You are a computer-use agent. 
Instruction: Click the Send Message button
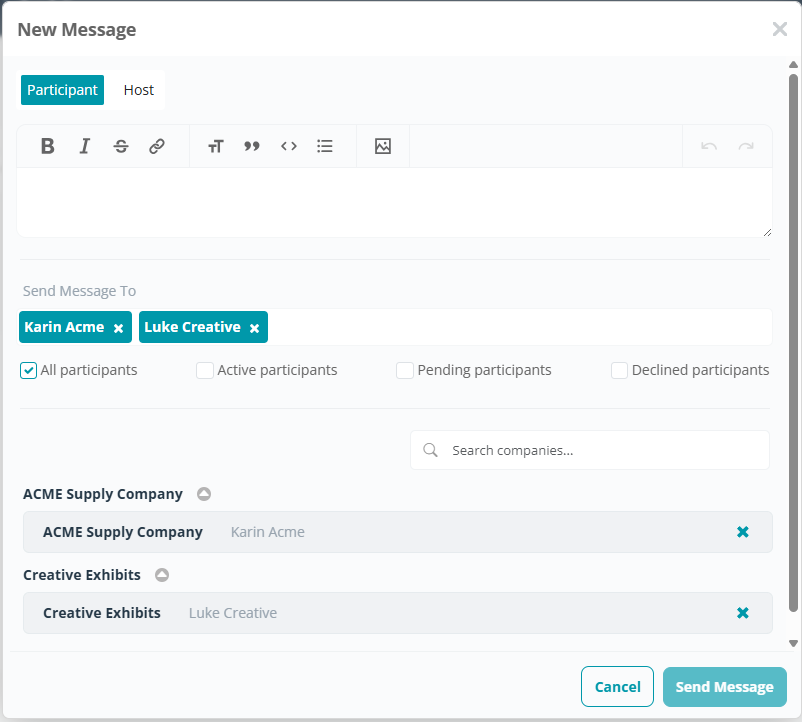(x=724, y=687)
